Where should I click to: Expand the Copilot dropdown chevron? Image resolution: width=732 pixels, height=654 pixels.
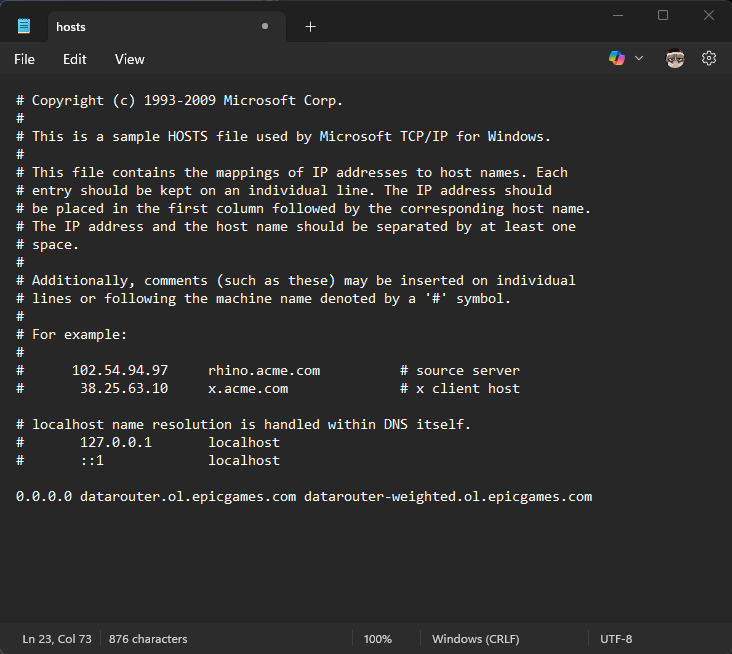pos(639,59)
